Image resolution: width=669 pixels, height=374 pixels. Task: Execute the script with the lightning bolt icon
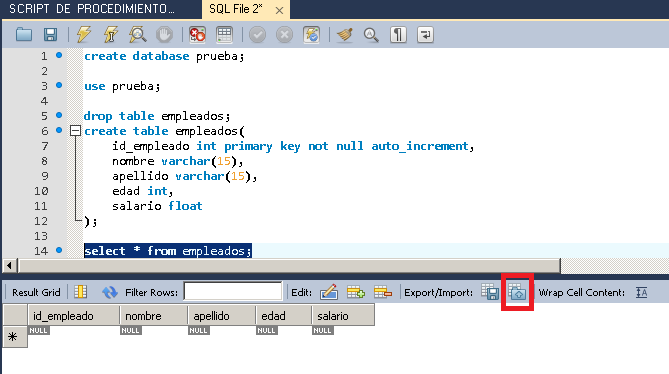coord(84,35)
